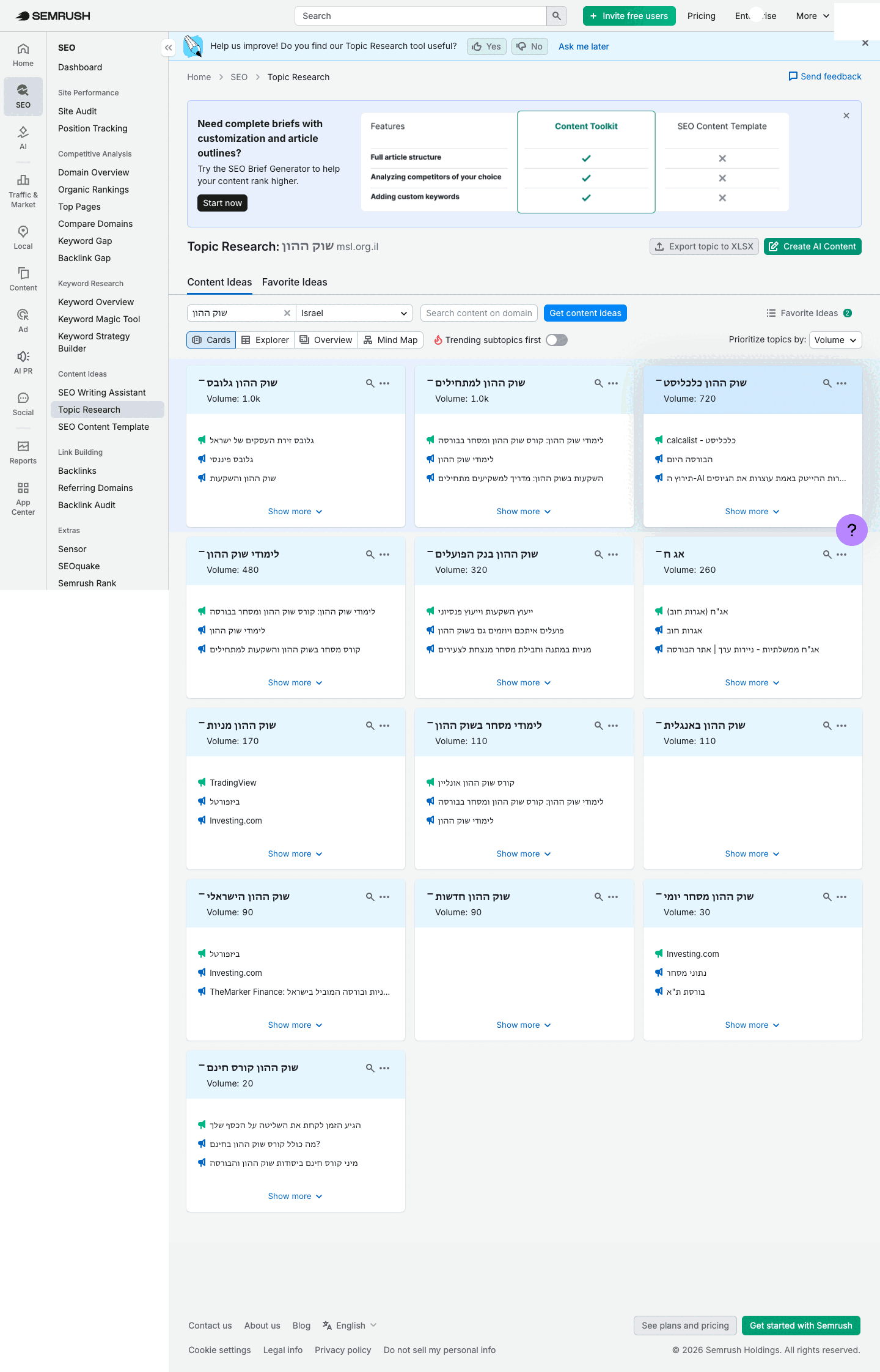
Task: Collapse the Volume: 30 card with minus icon
Action: coord(658,895)
